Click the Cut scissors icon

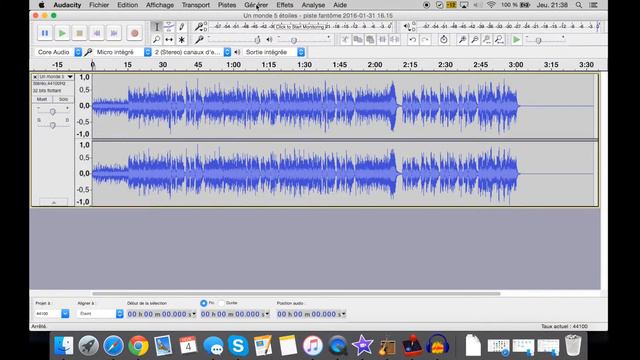click(x=345, y=40)
